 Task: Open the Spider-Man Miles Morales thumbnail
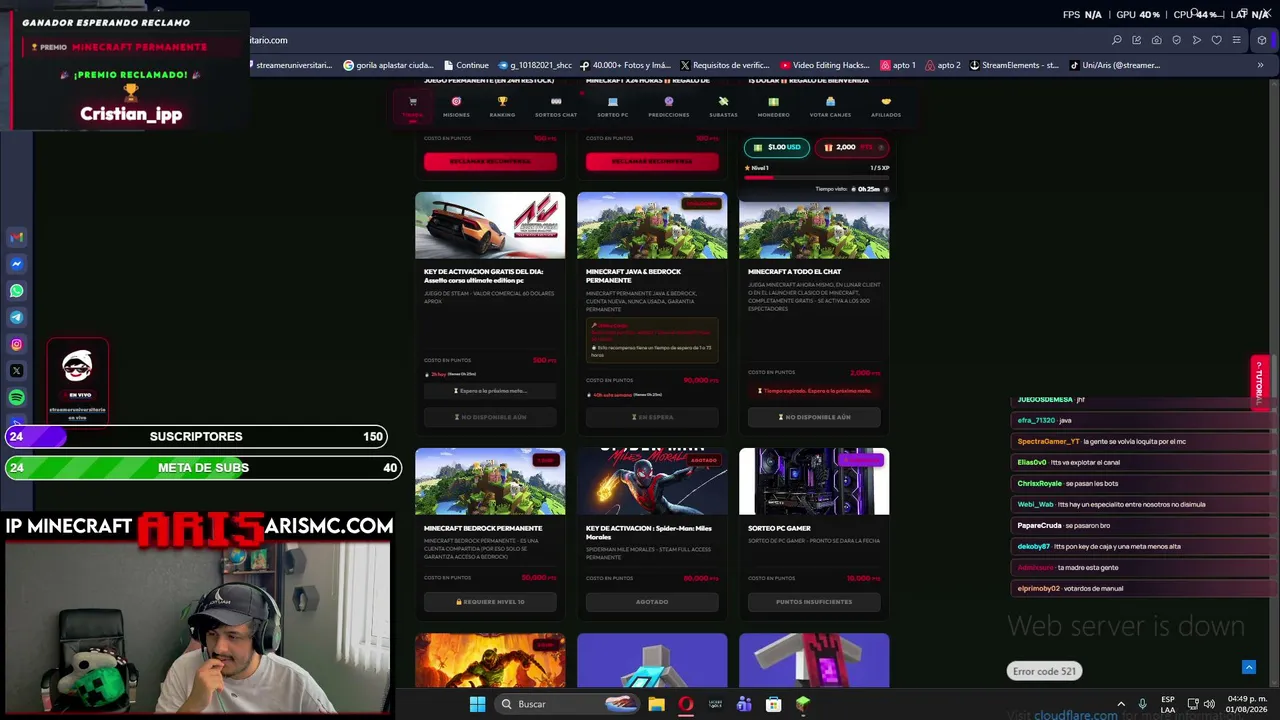point(652,481)
